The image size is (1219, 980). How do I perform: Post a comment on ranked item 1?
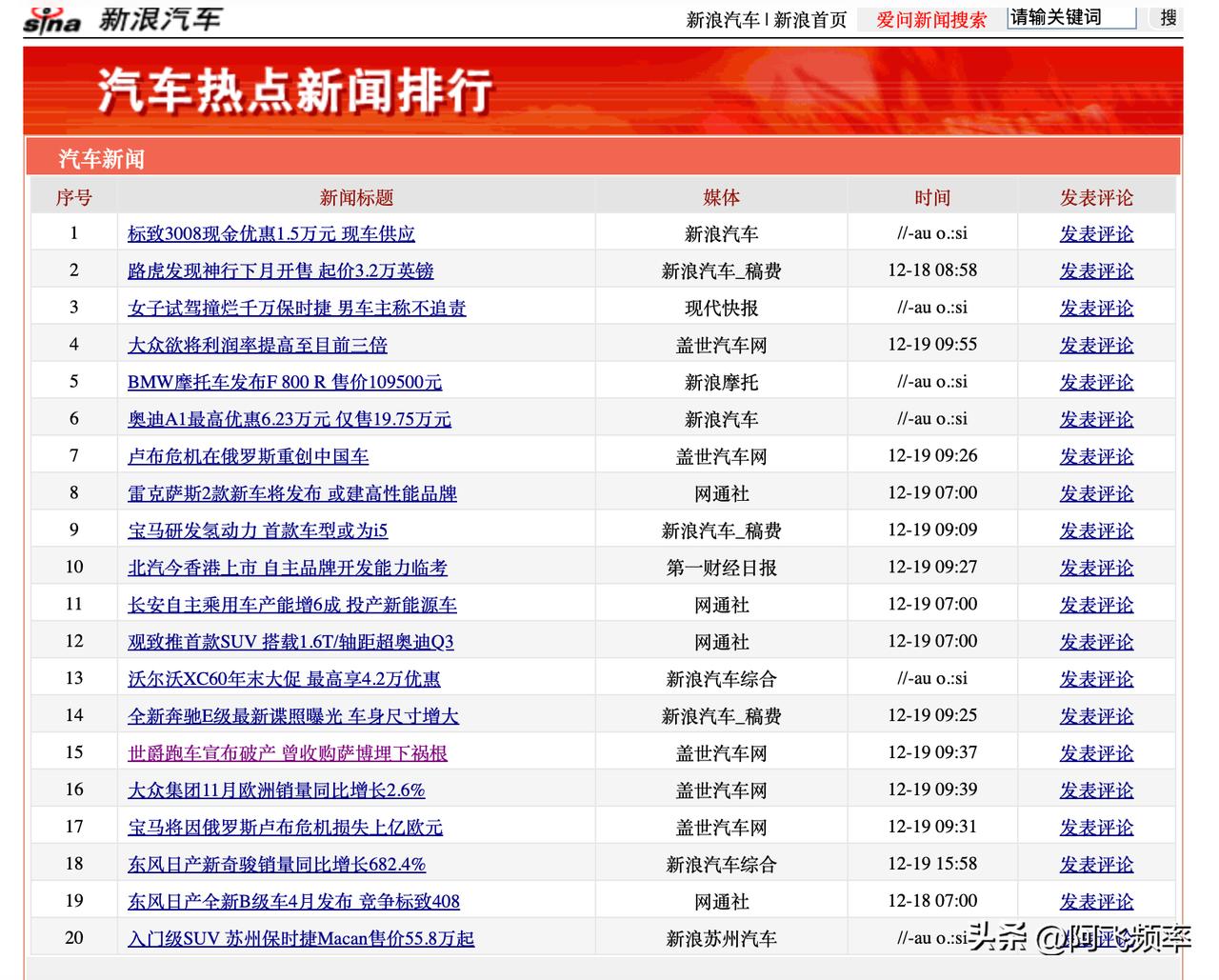[x=1096, y=233]
